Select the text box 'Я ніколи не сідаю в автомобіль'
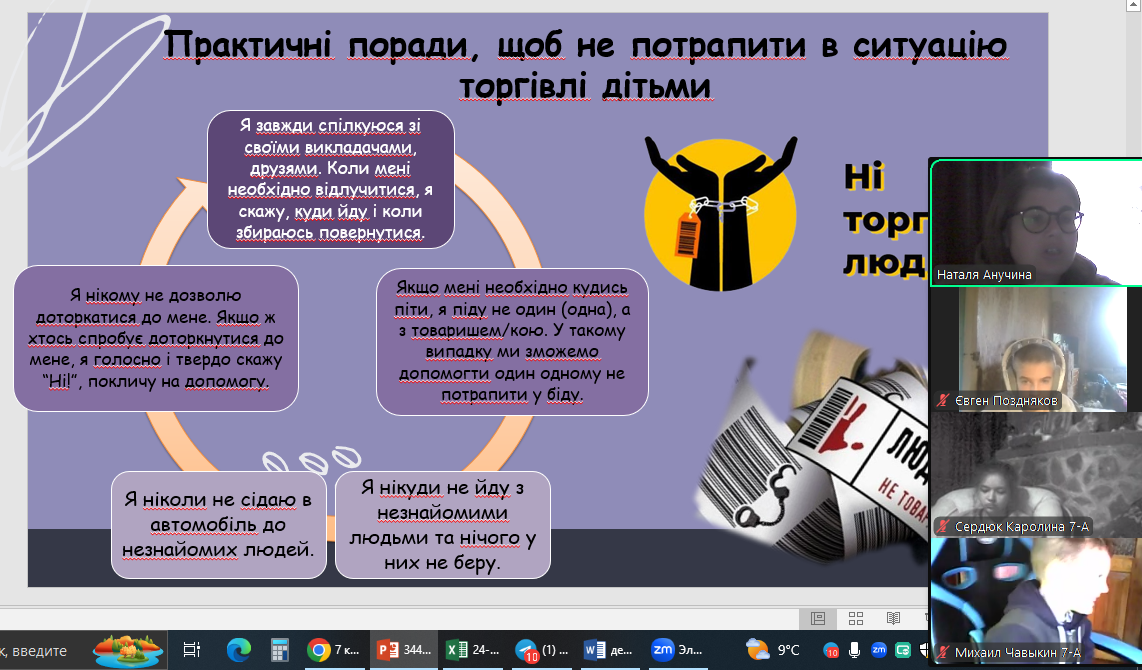Screen dimensions: 1142x670 click(x=218, y=524)
